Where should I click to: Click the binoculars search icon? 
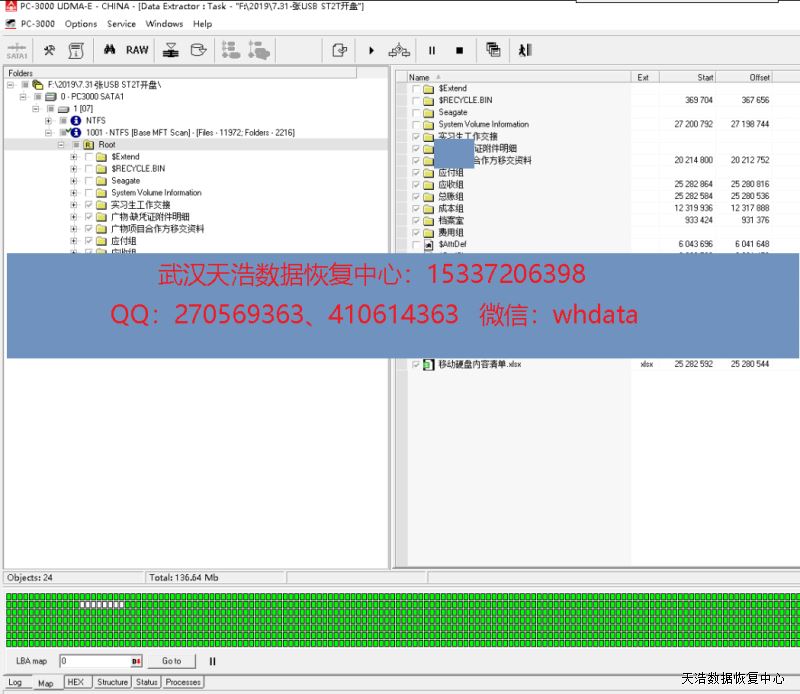click(x=109, y=50)
